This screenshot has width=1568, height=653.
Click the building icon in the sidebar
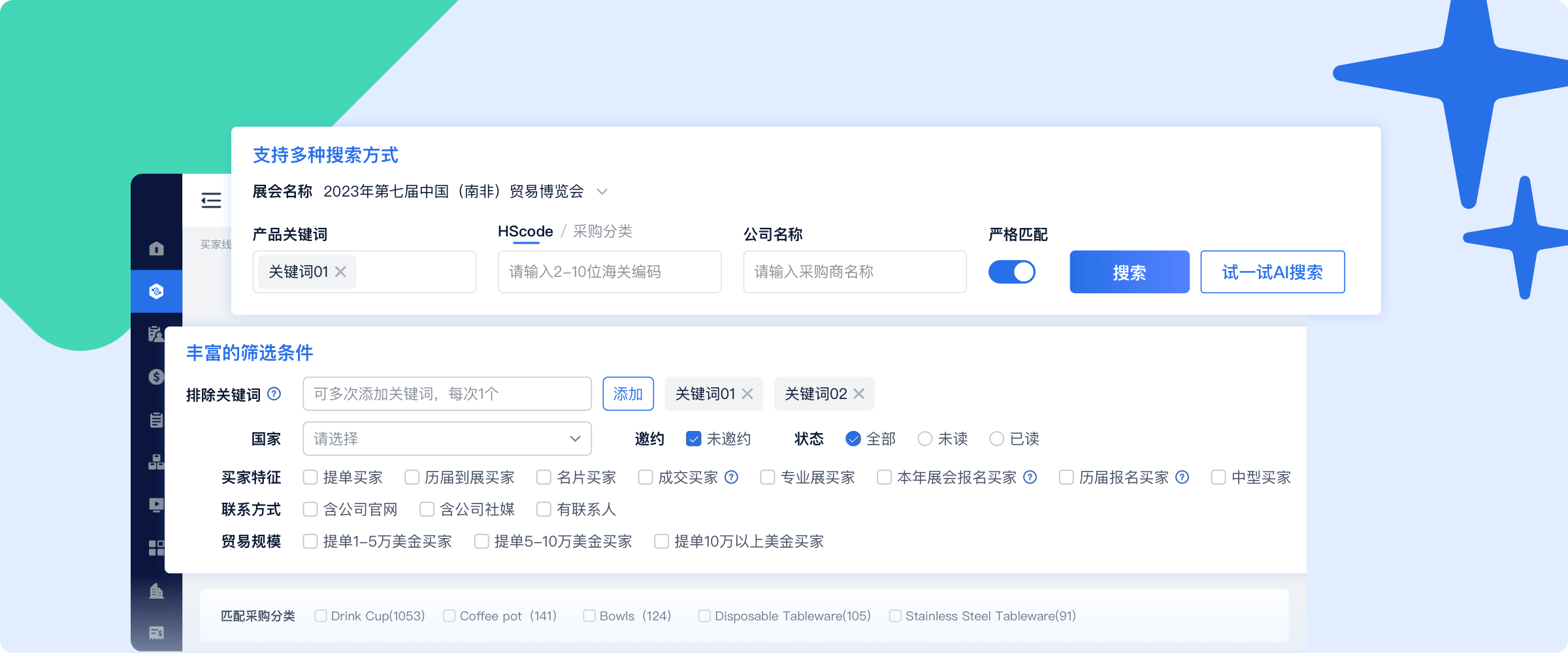pyautogui.click(x=156, y=591)
